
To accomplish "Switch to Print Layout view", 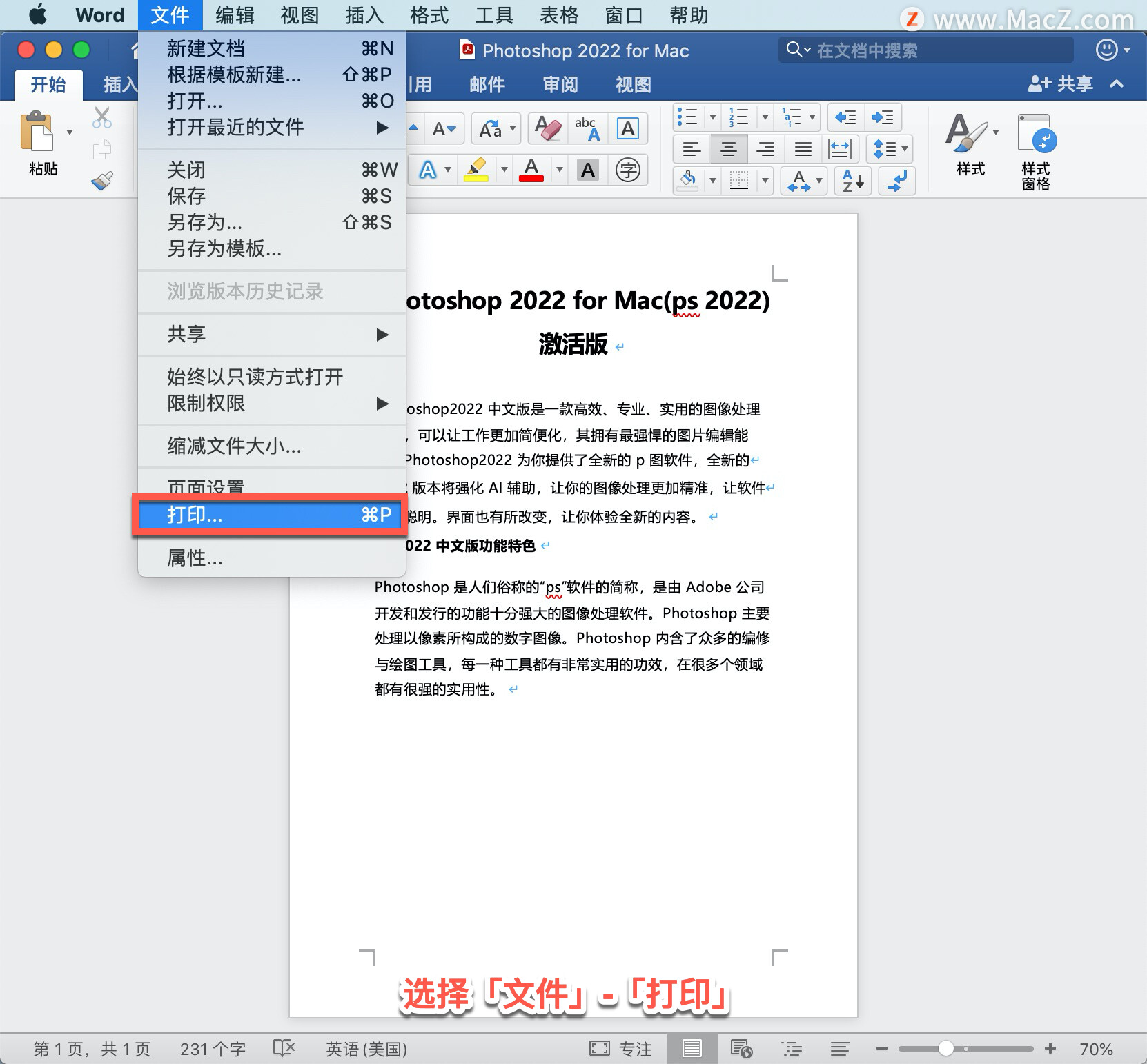I will [x=692, y=1049].
